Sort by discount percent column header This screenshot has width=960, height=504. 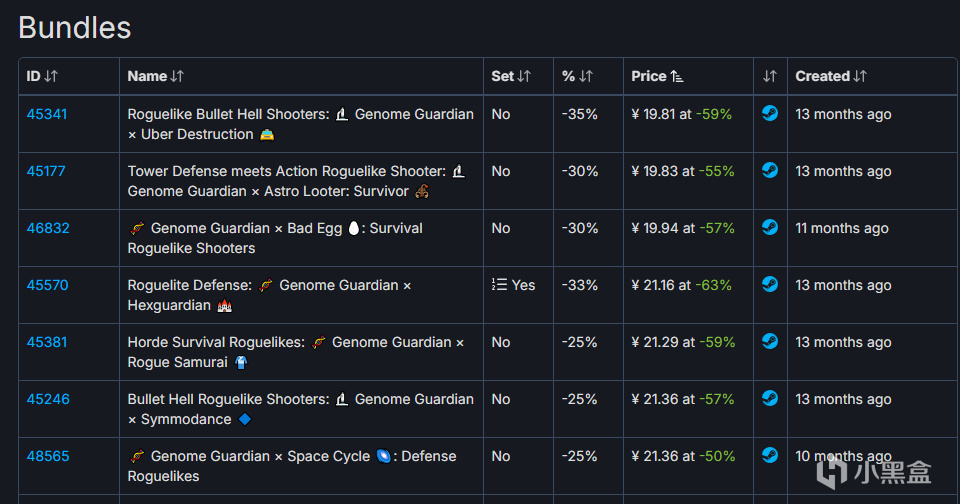click(x=577, y=76)
